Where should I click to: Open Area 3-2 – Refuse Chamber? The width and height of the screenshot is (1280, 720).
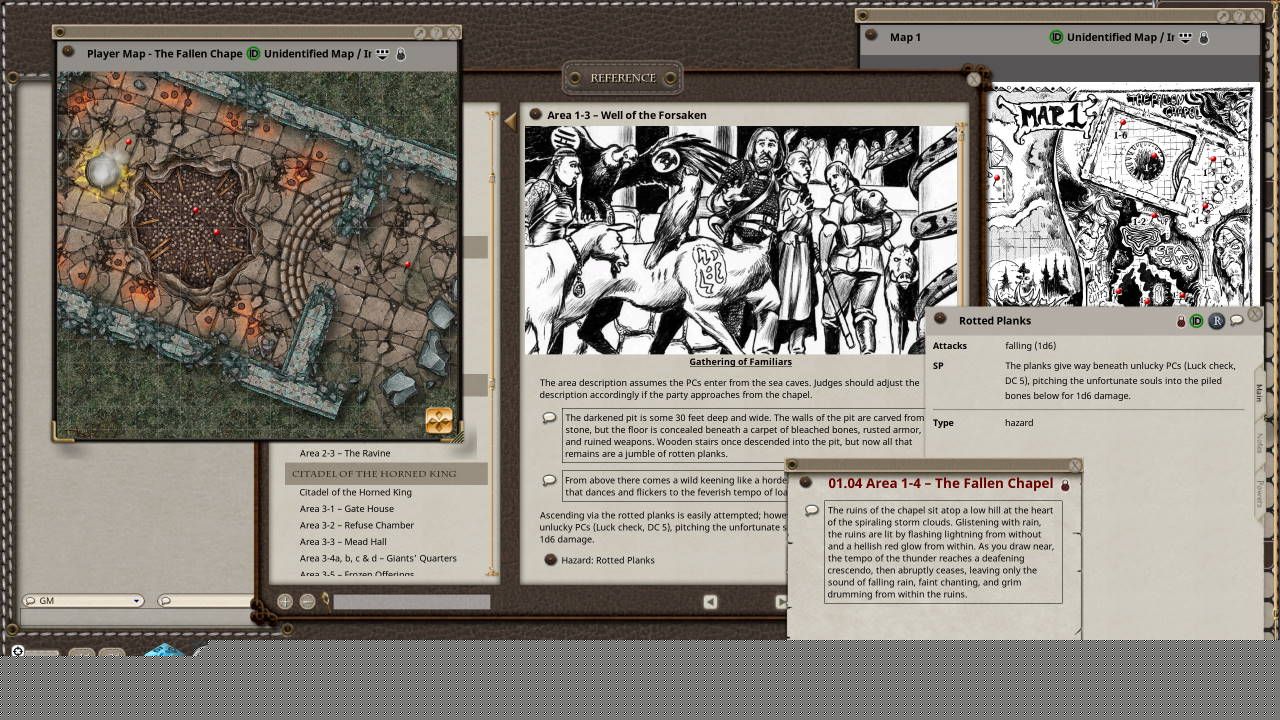pos(357,525)
